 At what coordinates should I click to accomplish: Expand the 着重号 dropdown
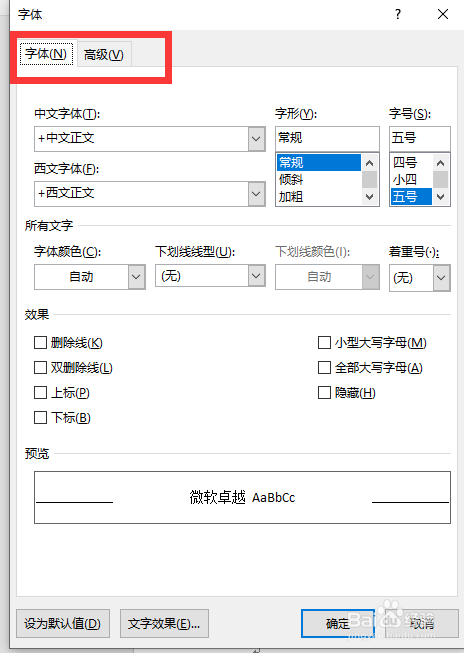point(442,278)
